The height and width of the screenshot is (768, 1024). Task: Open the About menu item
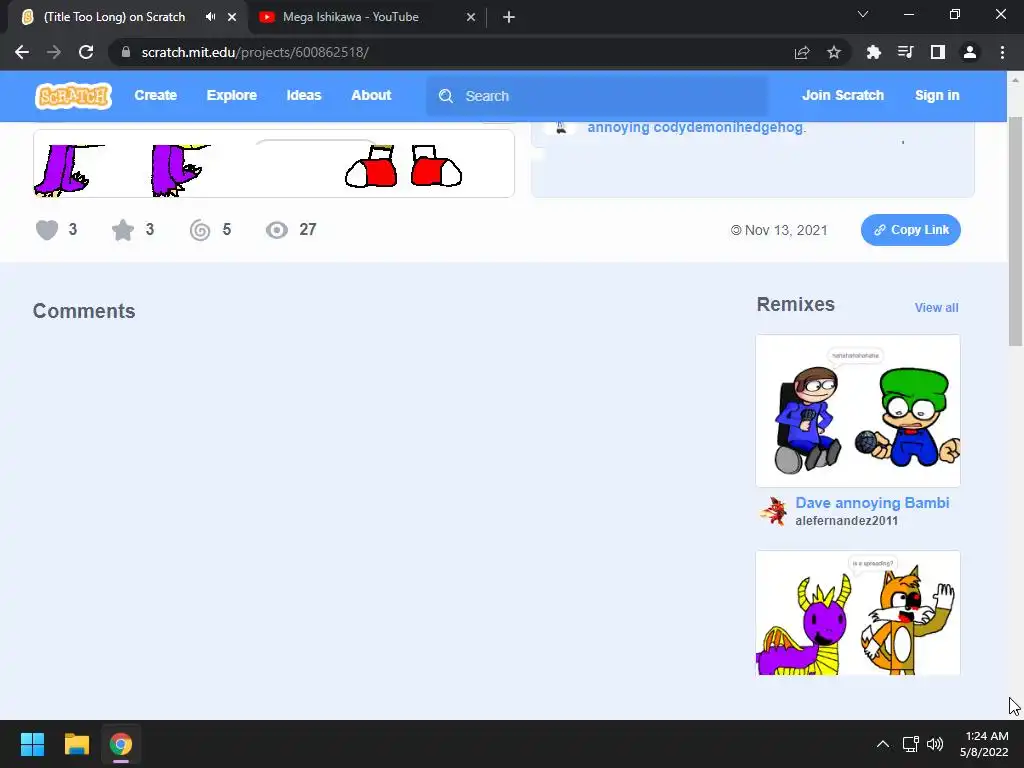(x=371, y=95)
